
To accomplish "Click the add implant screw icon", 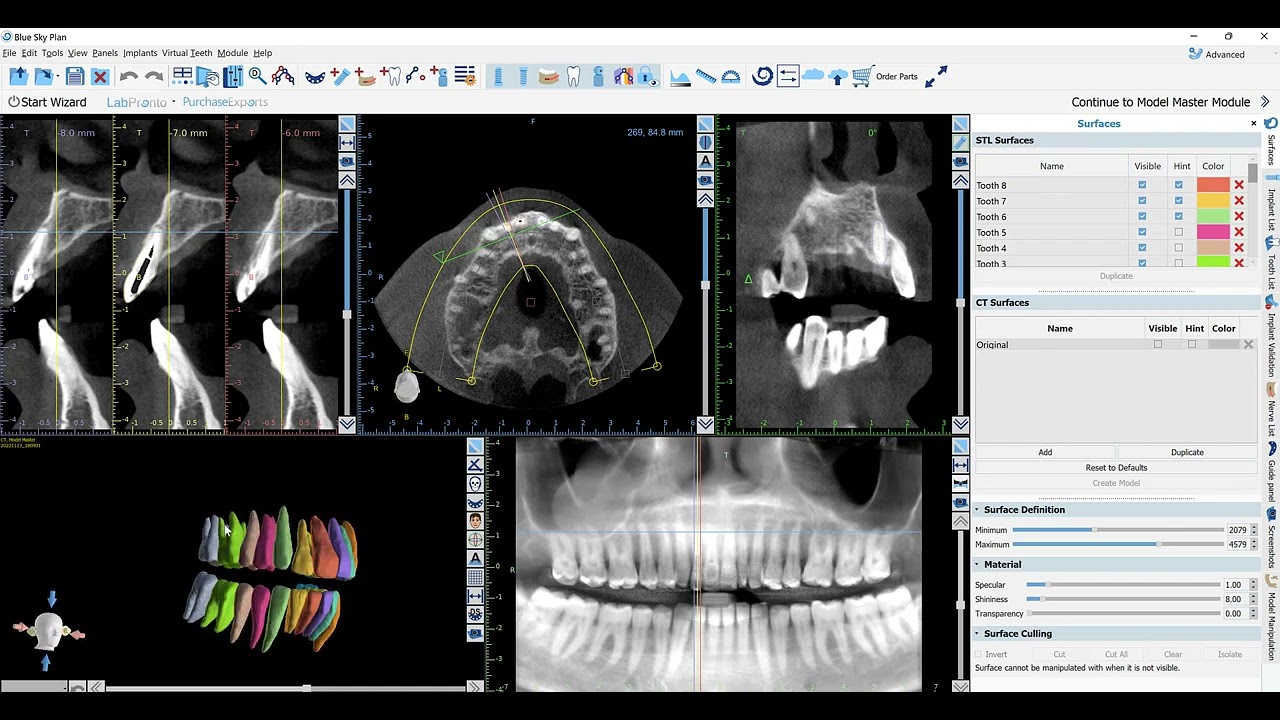I will pos(340,76).
